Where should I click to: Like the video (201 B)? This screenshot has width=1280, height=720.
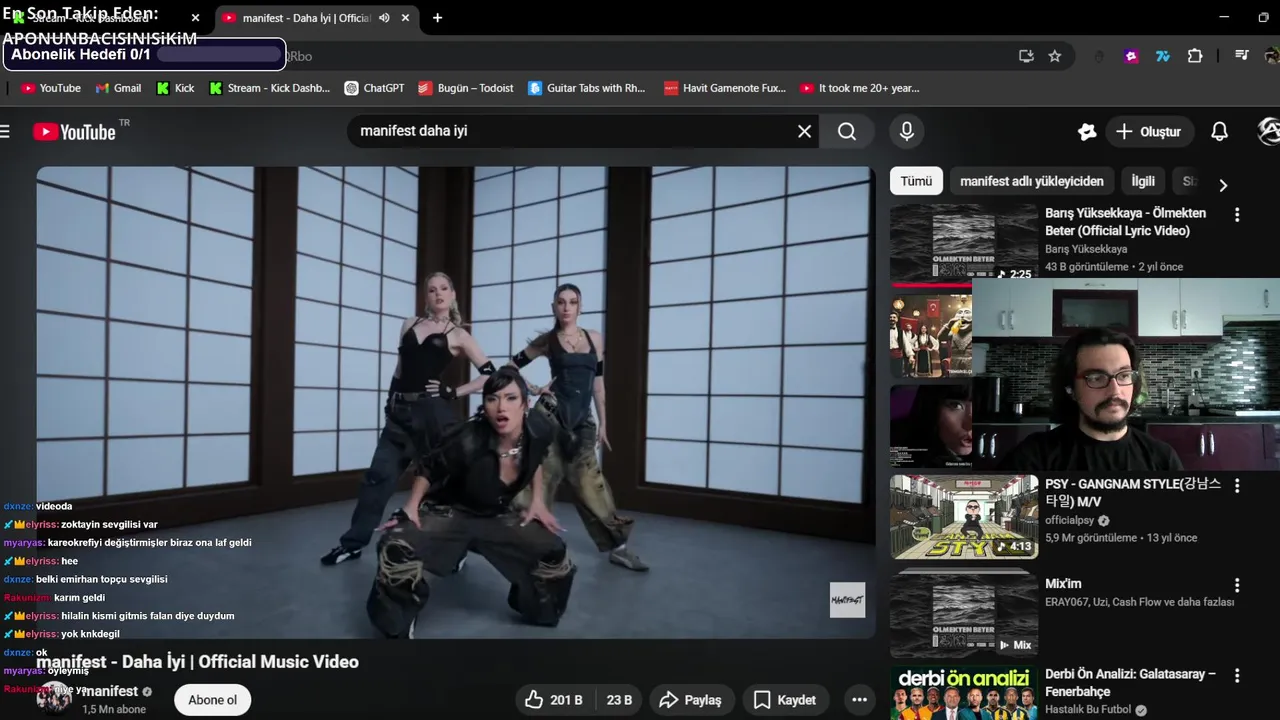click(554, 700)
